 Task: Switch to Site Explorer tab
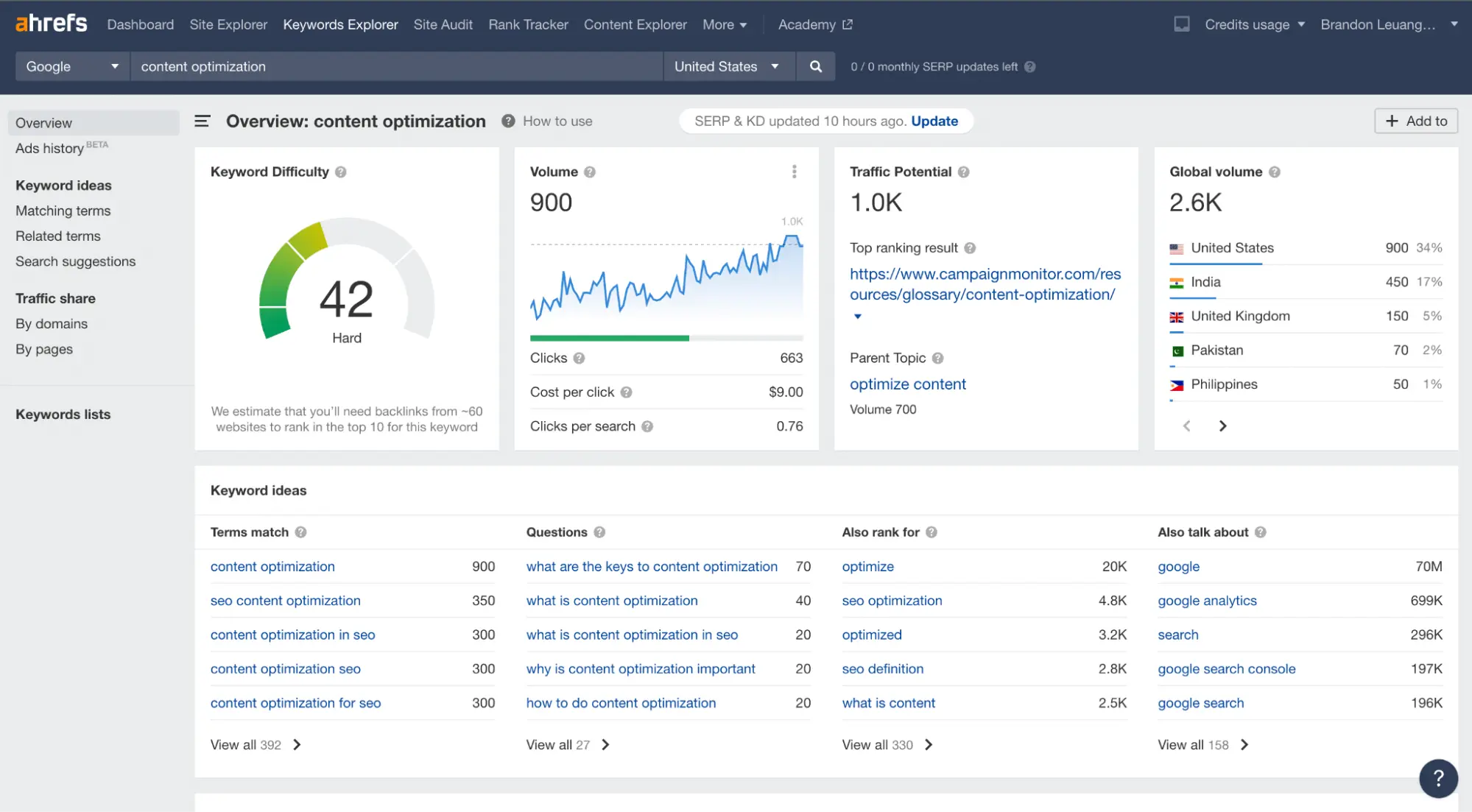point(228,24)
